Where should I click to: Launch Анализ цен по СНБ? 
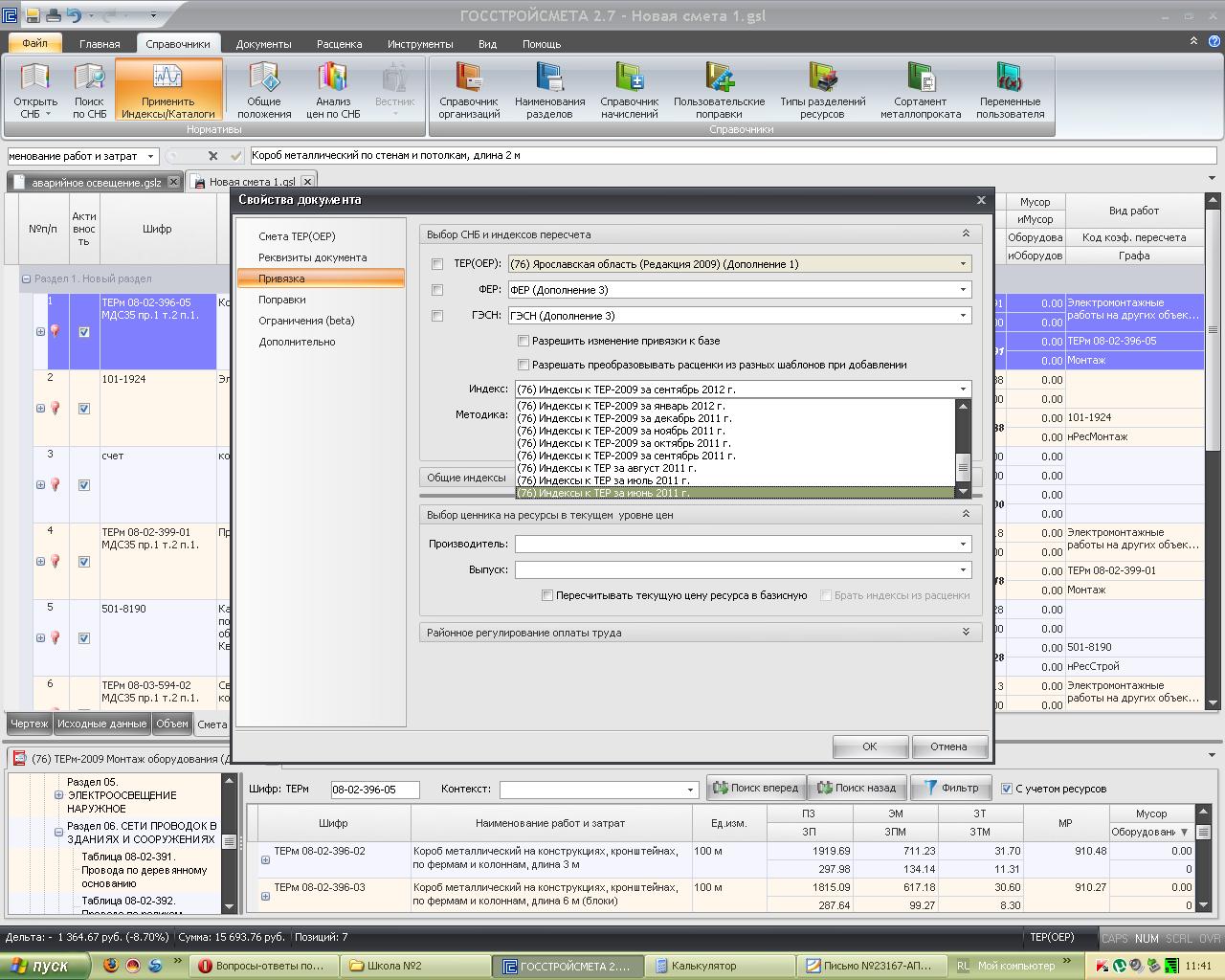333,91
